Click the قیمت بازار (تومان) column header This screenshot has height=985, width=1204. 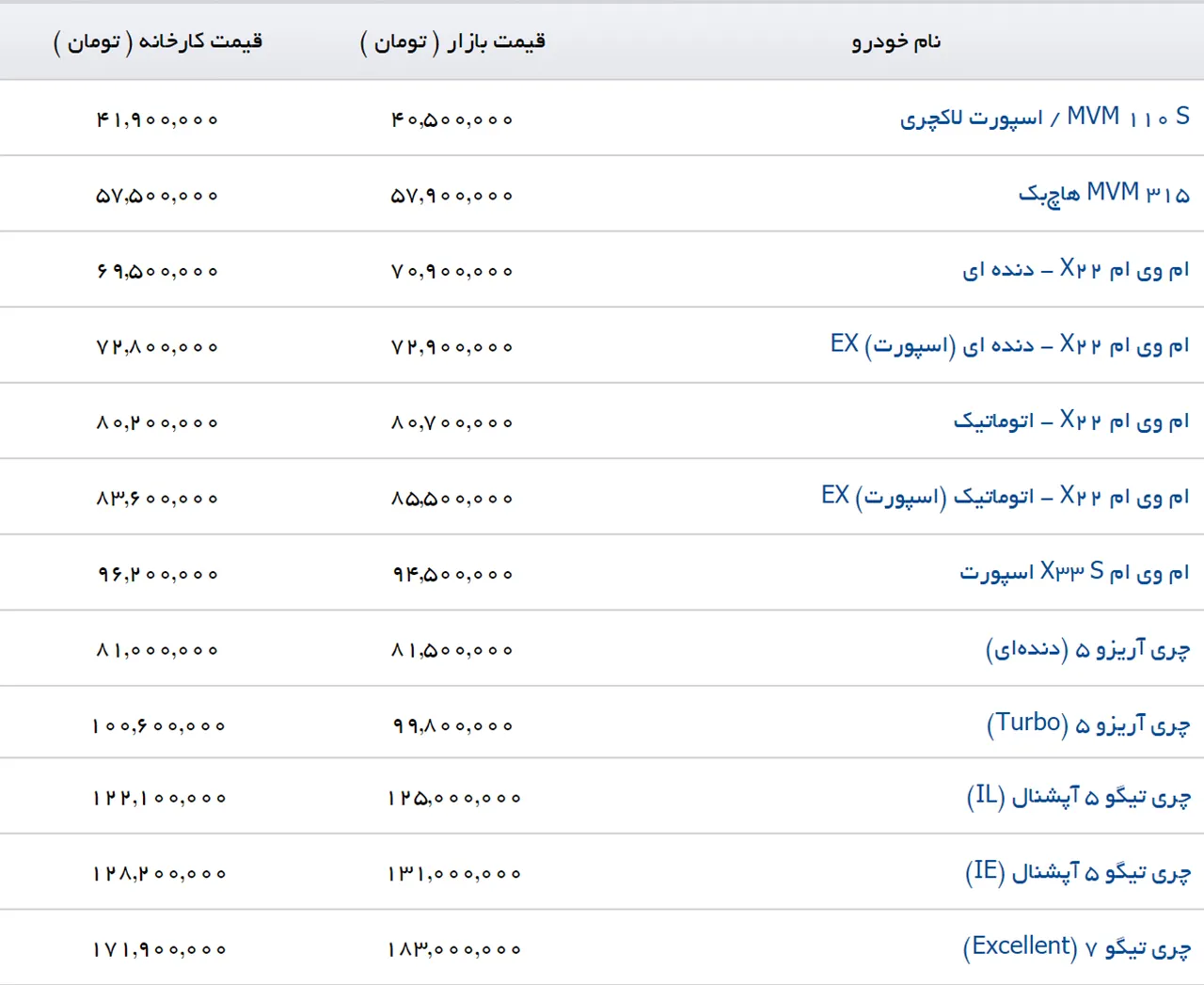452,41
